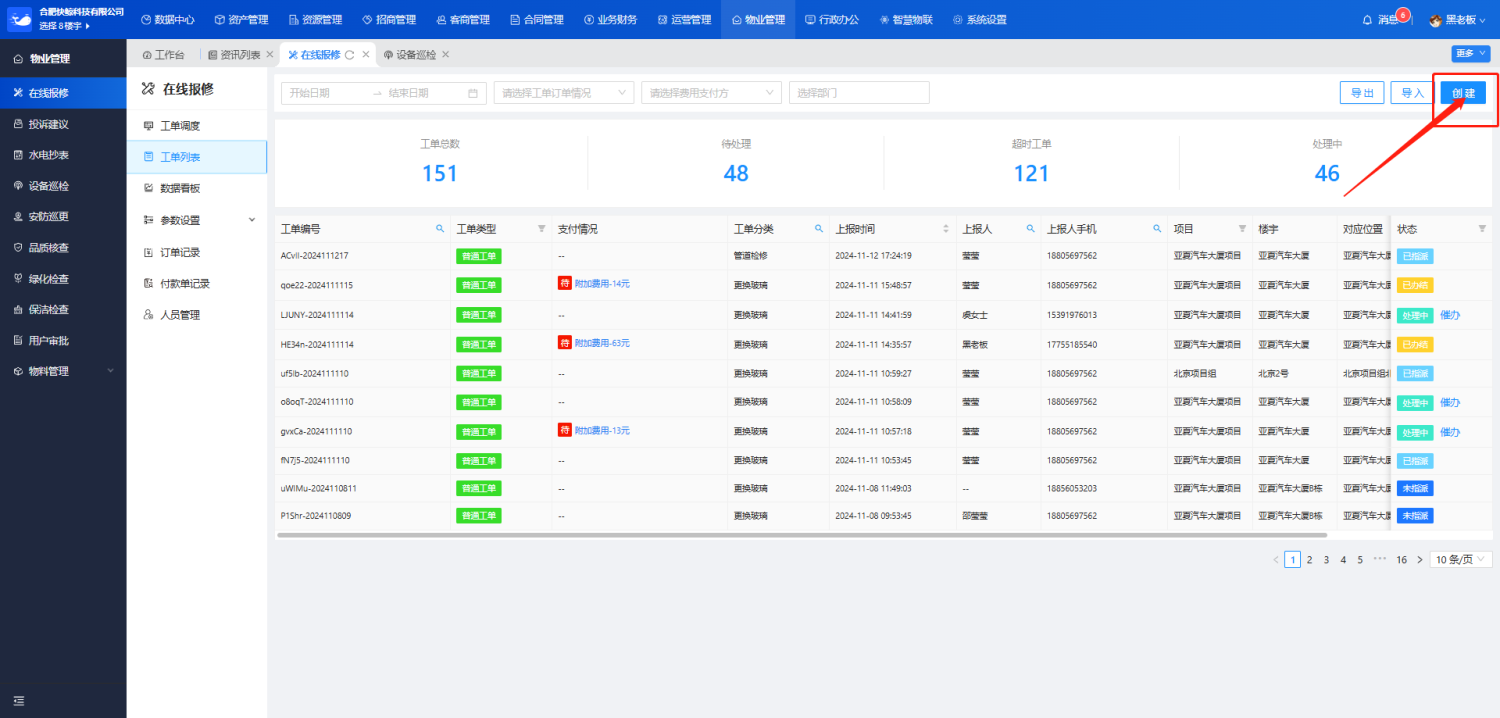Screen dimensions: 1500x718
Task: Open the 数据中心 top menu
Action: point(167,20)
